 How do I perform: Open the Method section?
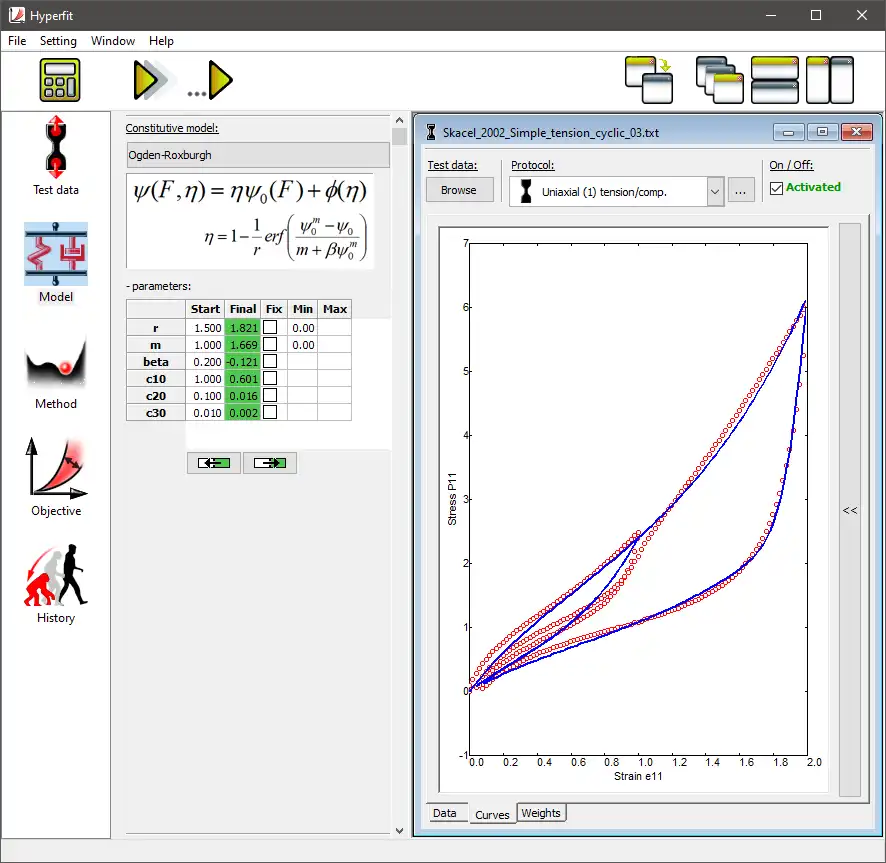click(55, 370)
